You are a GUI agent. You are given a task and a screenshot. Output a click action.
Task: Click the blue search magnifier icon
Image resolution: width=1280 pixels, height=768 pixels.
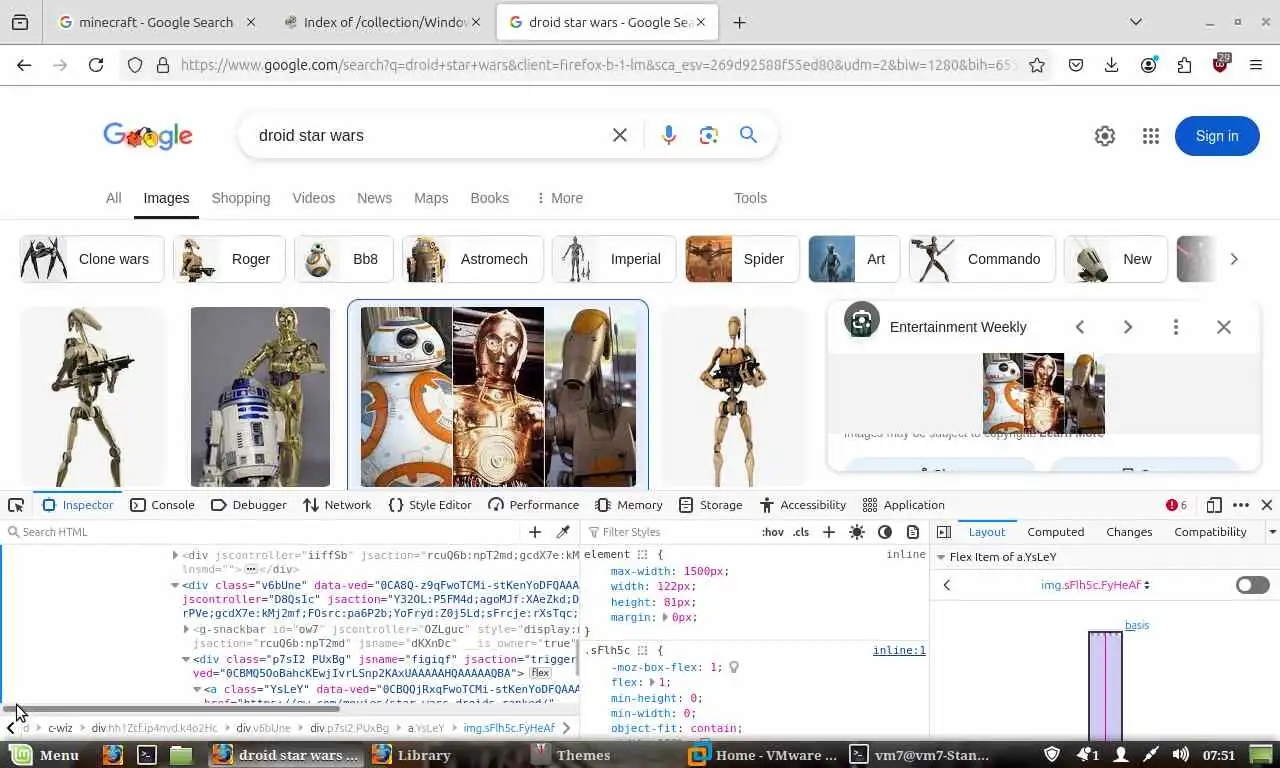748,135
